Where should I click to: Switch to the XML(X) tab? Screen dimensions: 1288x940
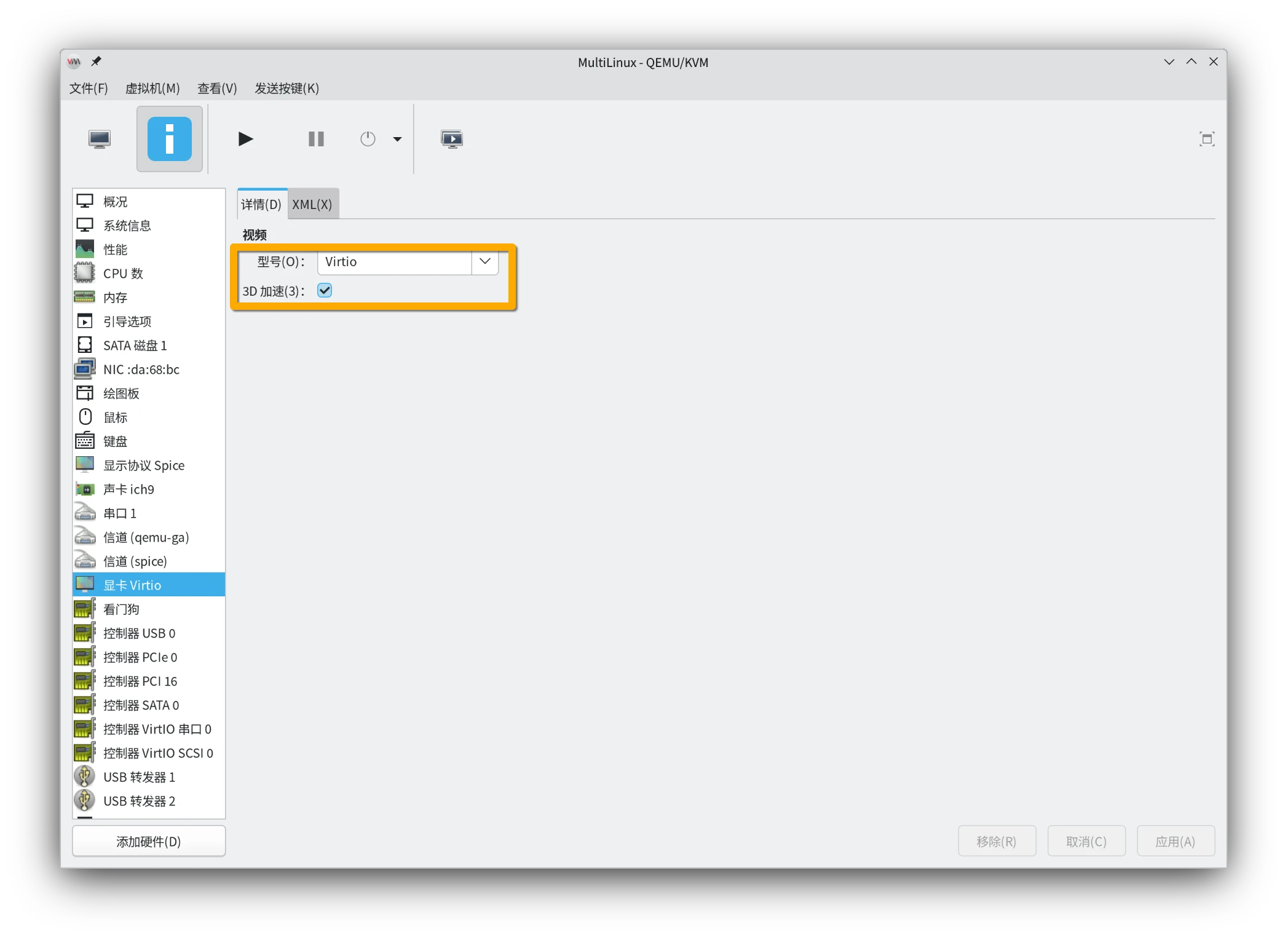pos(312,204)
